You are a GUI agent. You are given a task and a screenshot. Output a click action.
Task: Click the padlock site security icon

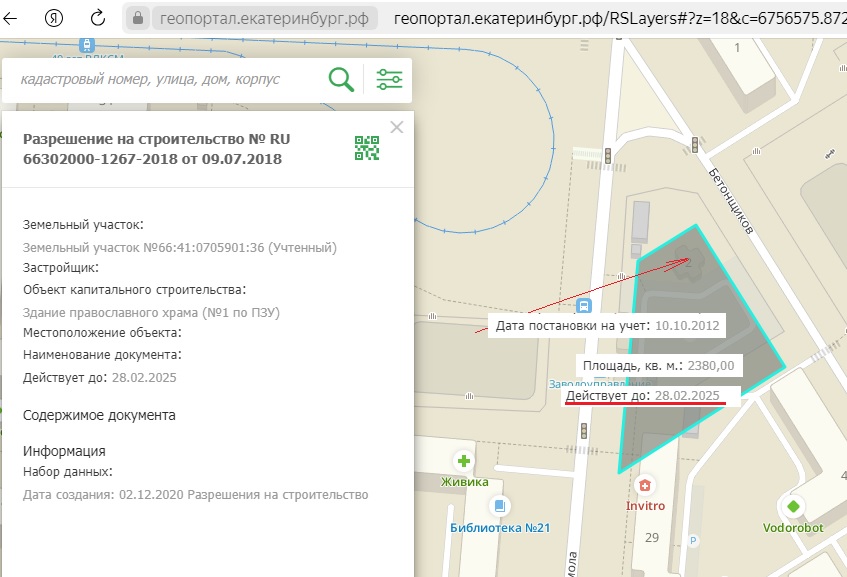139,18
